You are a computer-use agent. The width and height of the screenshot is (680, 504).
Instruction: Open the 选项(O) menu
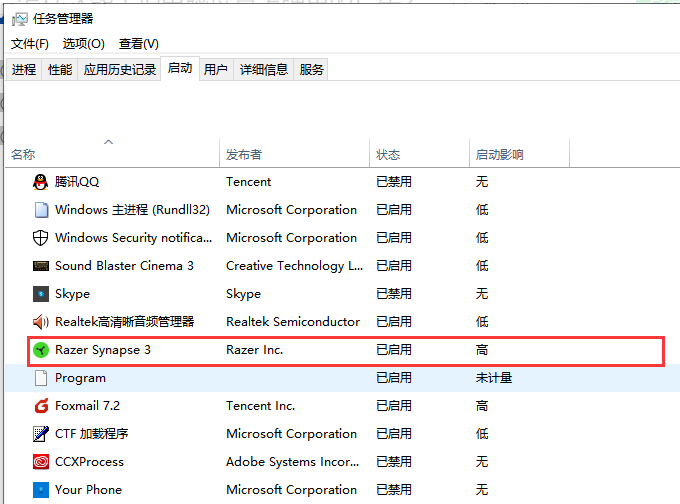coord(83,44)
